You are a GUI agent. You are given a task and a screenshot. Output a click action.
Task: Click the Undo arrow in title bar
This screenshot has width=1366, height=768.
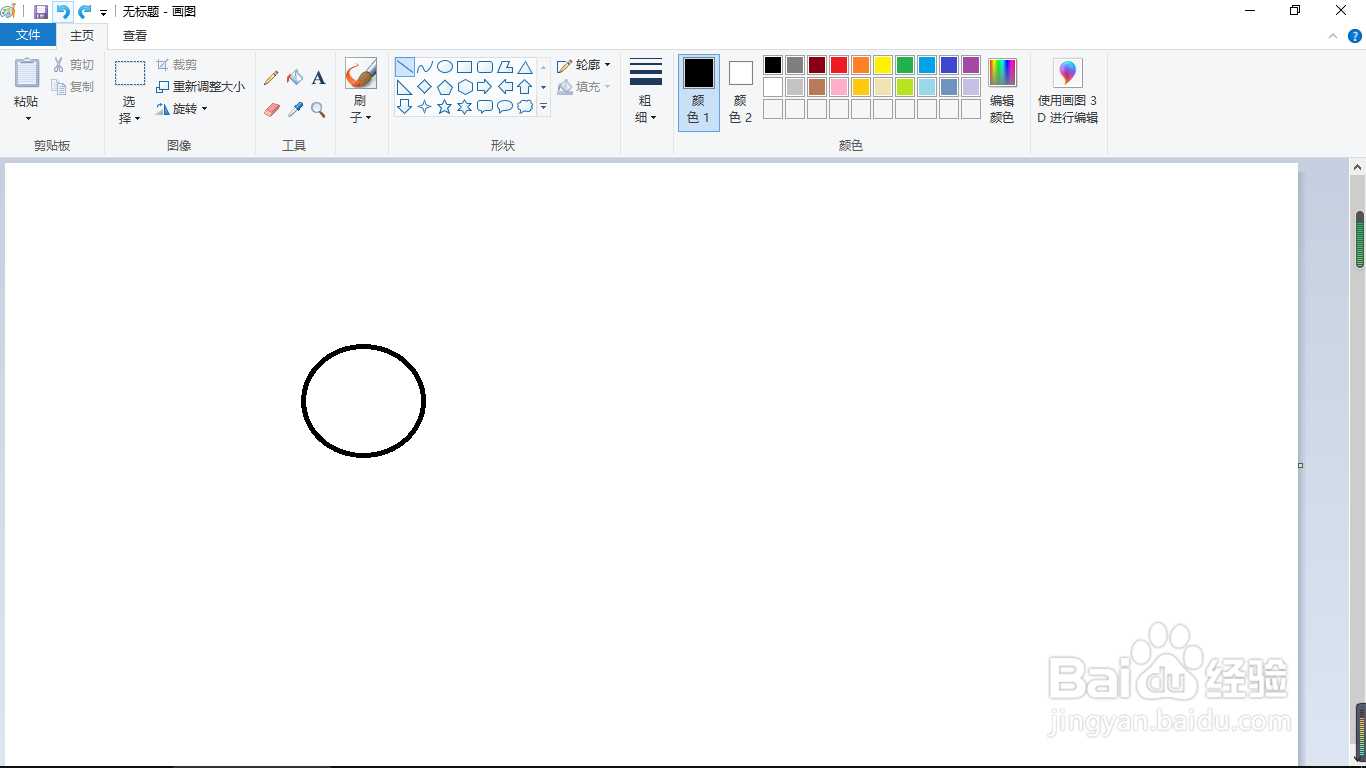click(x=63, y=11)
